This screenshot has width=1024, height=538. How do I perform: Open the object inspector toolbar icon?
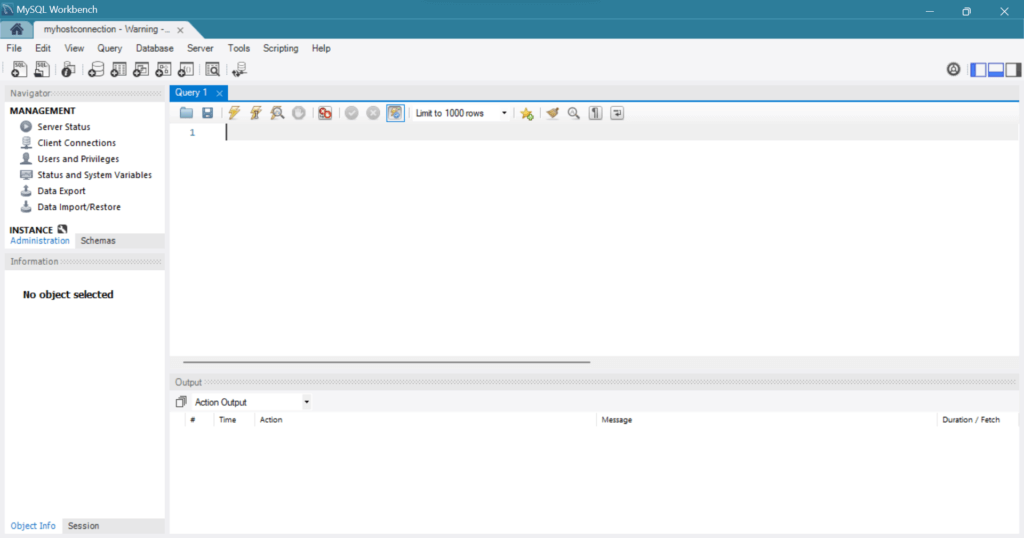(69, 69)
